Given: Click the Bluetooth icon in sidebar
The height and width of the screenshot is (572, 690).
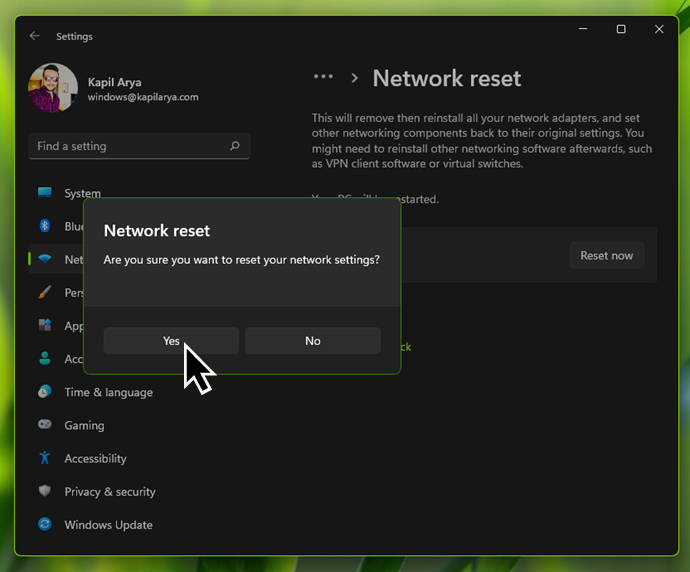Looking at the screenshot, I should 45,226.
